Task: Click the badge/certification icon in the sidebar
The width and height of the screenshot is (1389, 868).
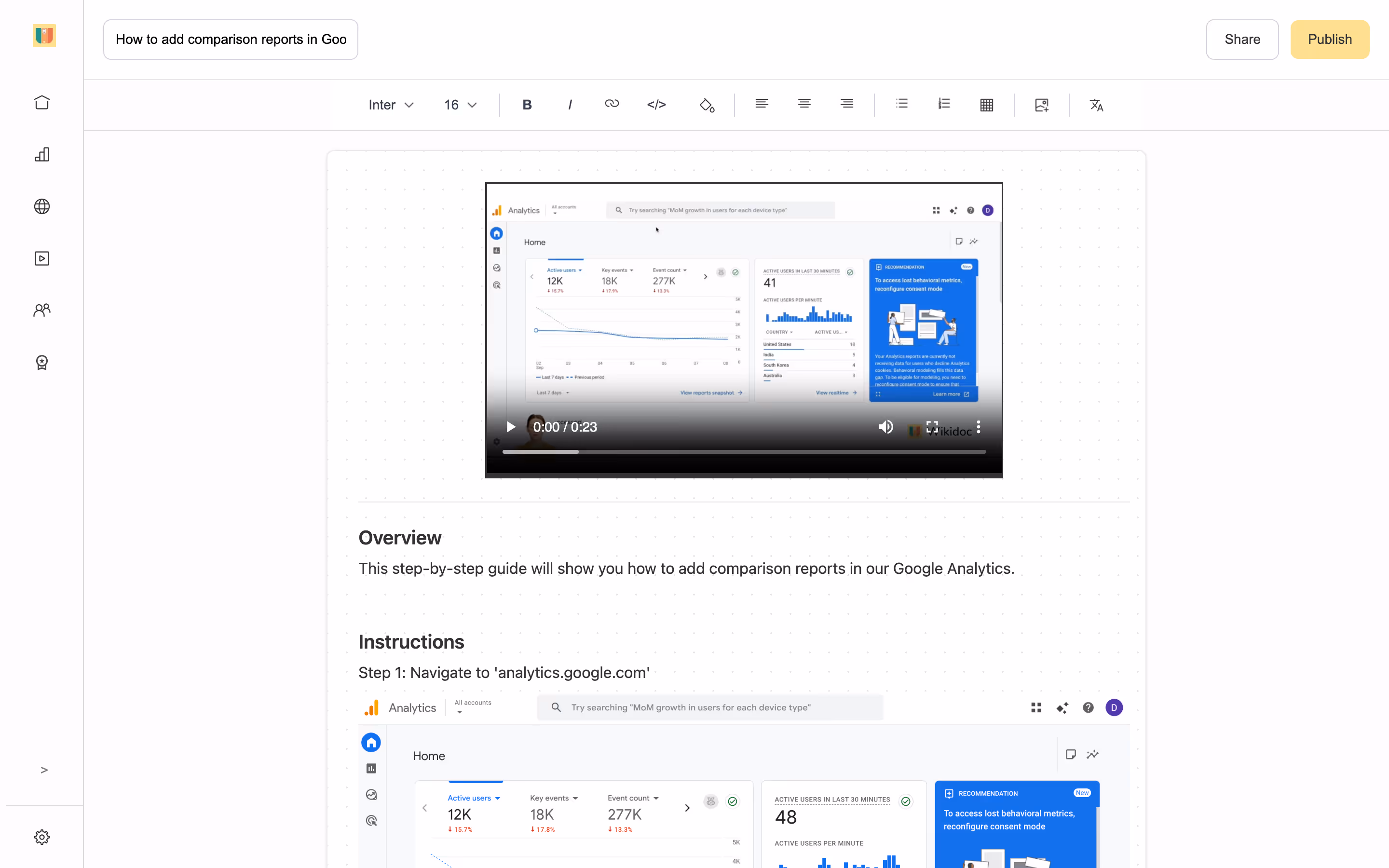Action: [x=42, y=362]
